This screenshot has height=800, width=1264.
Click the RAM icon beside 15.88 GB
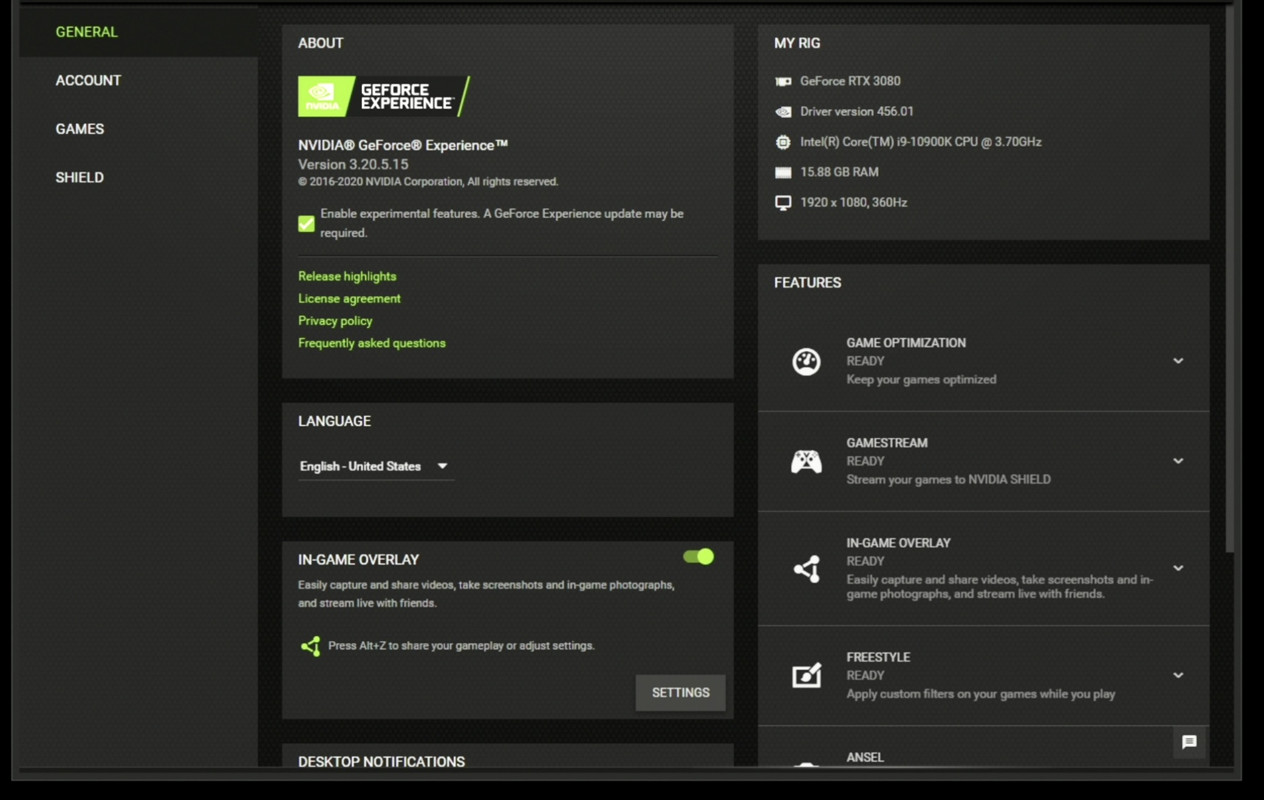point(783,172)
